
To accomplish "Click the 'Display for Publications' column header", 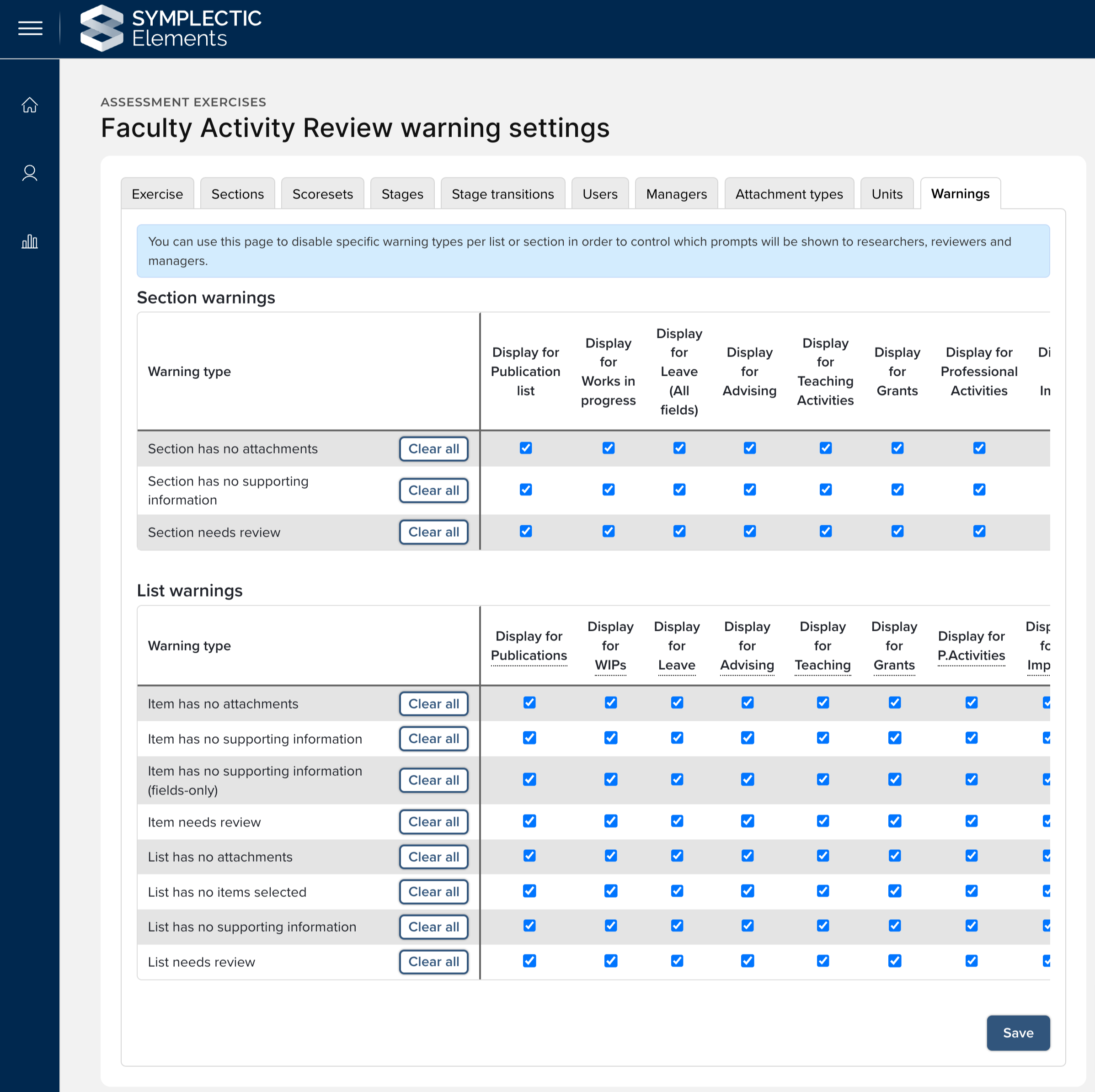I will pos(528,646).
